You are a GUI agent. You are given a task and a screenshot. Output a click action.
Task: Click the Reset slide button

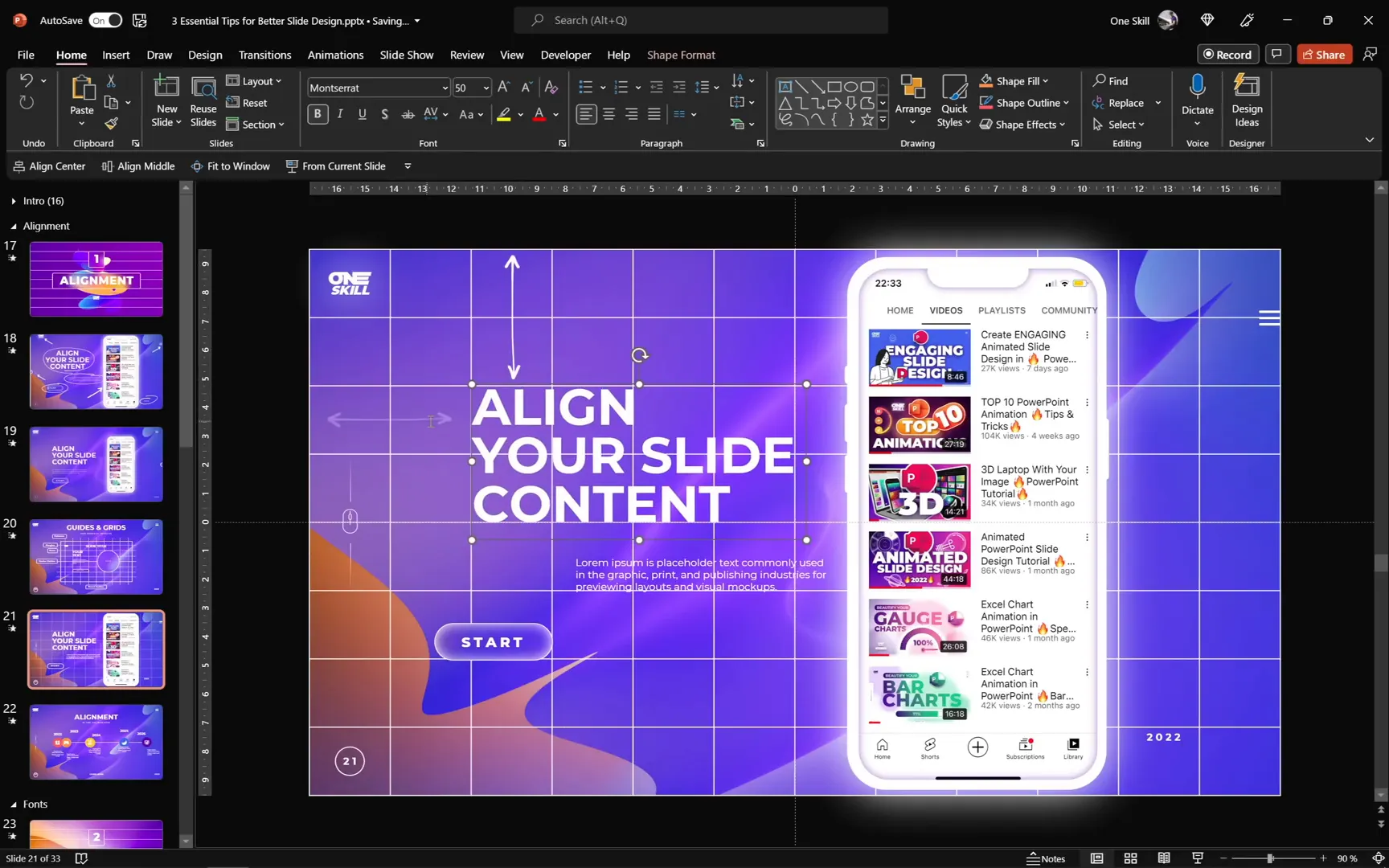pyautogui.click(x=247, y=102)
